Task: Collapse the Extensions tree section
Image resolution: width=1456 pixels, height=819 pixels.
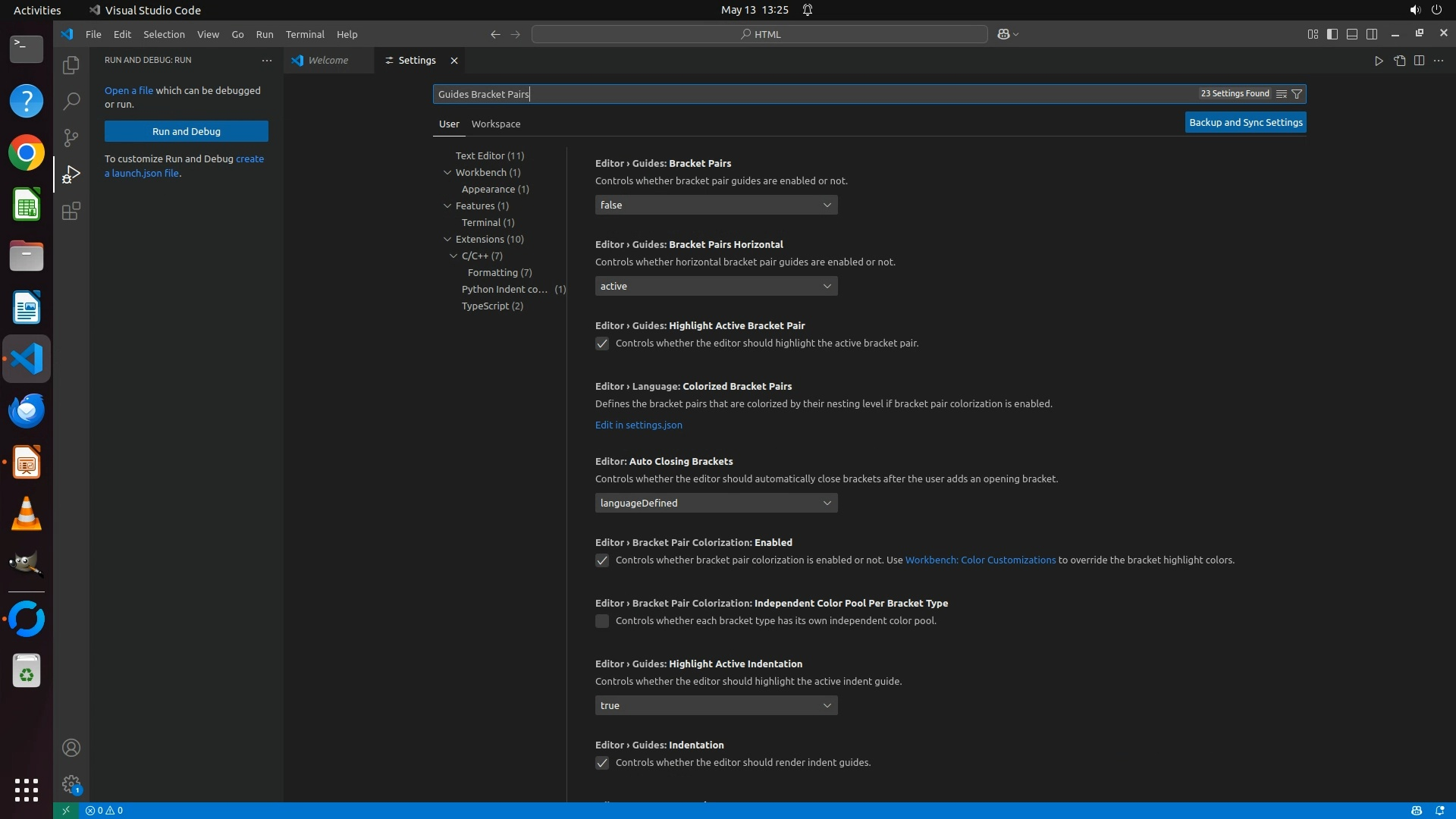Action: click(x=447, y=239)
